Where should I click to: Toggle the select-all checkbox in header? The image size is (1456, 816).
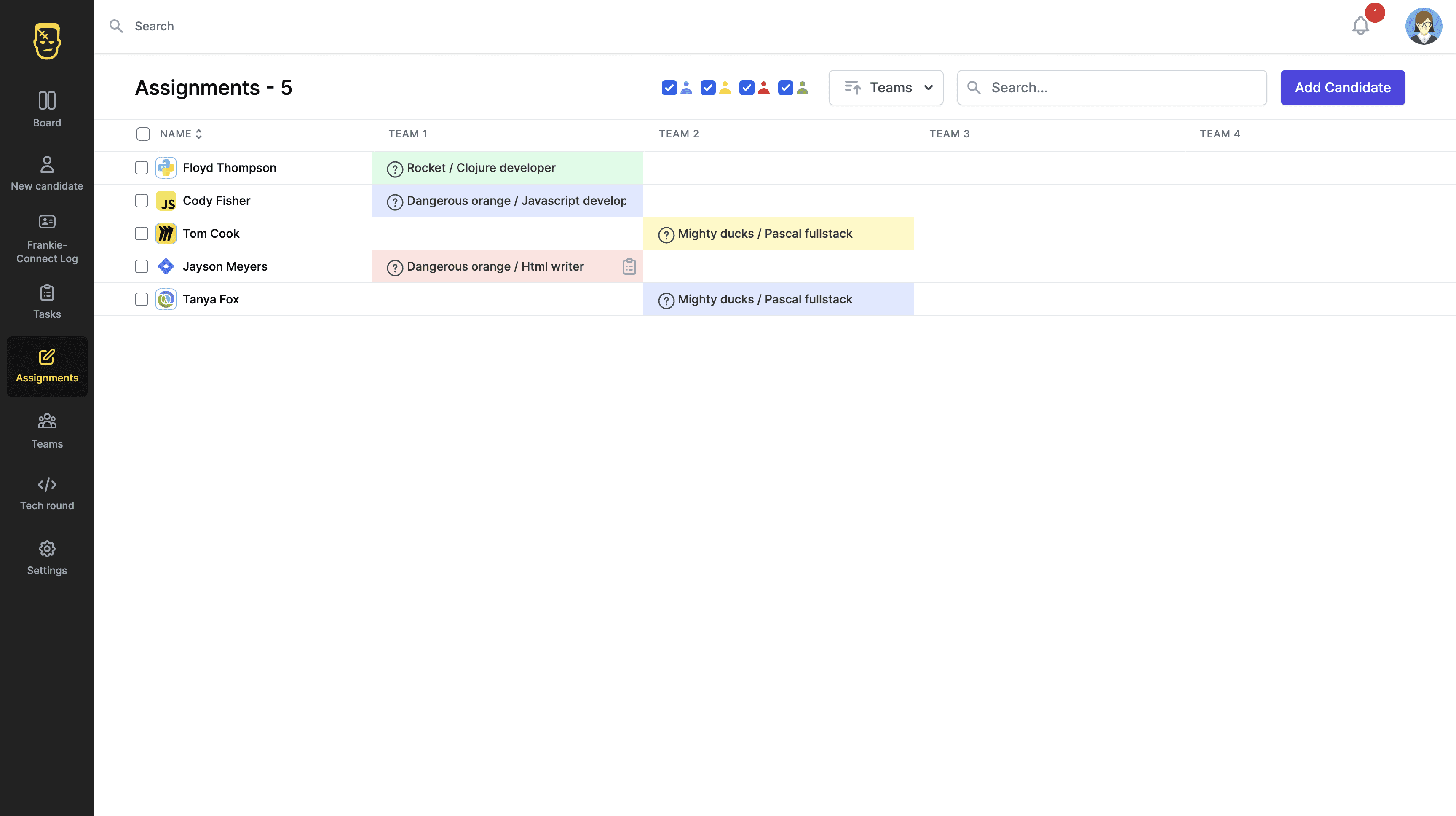[143, 134]
